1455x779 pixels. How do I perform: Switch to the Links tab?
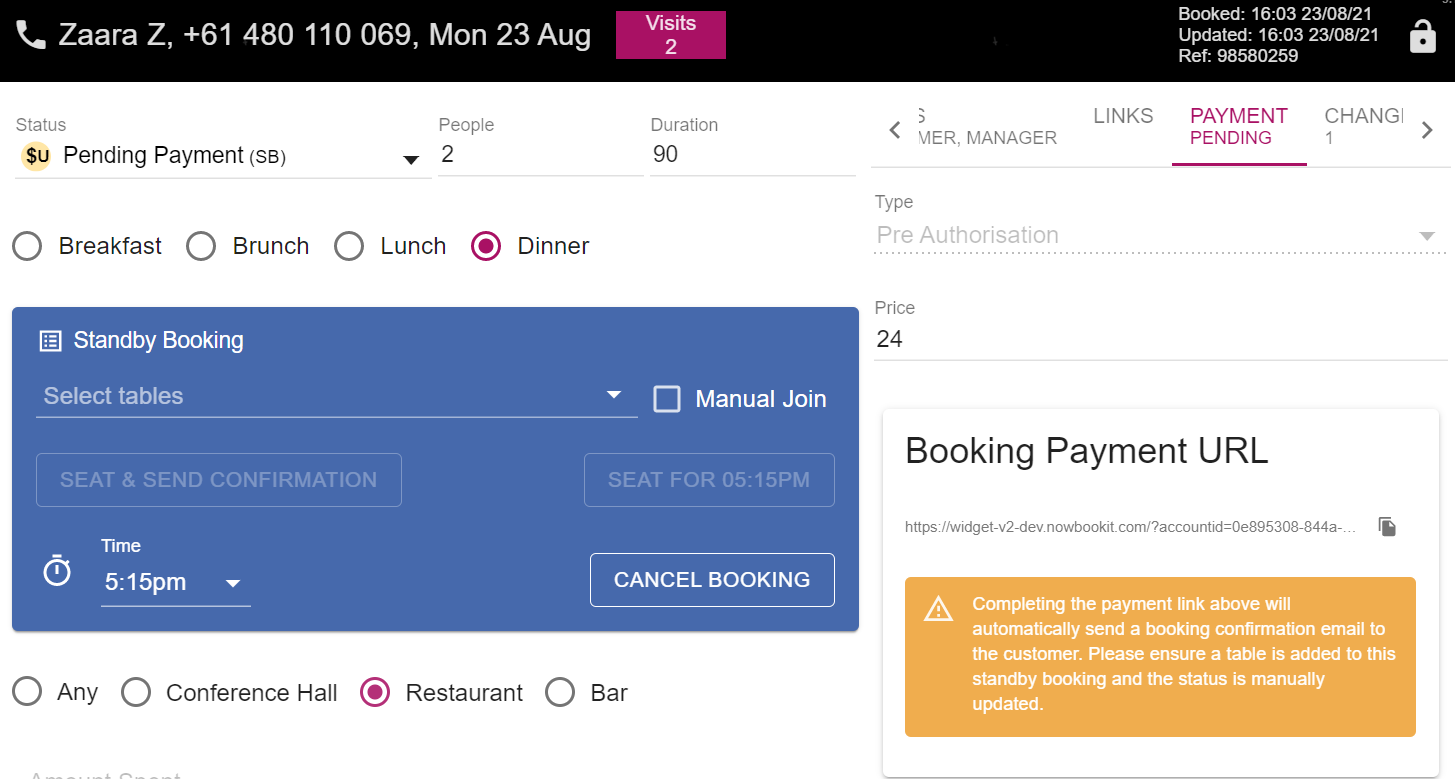click(1122, 116)
